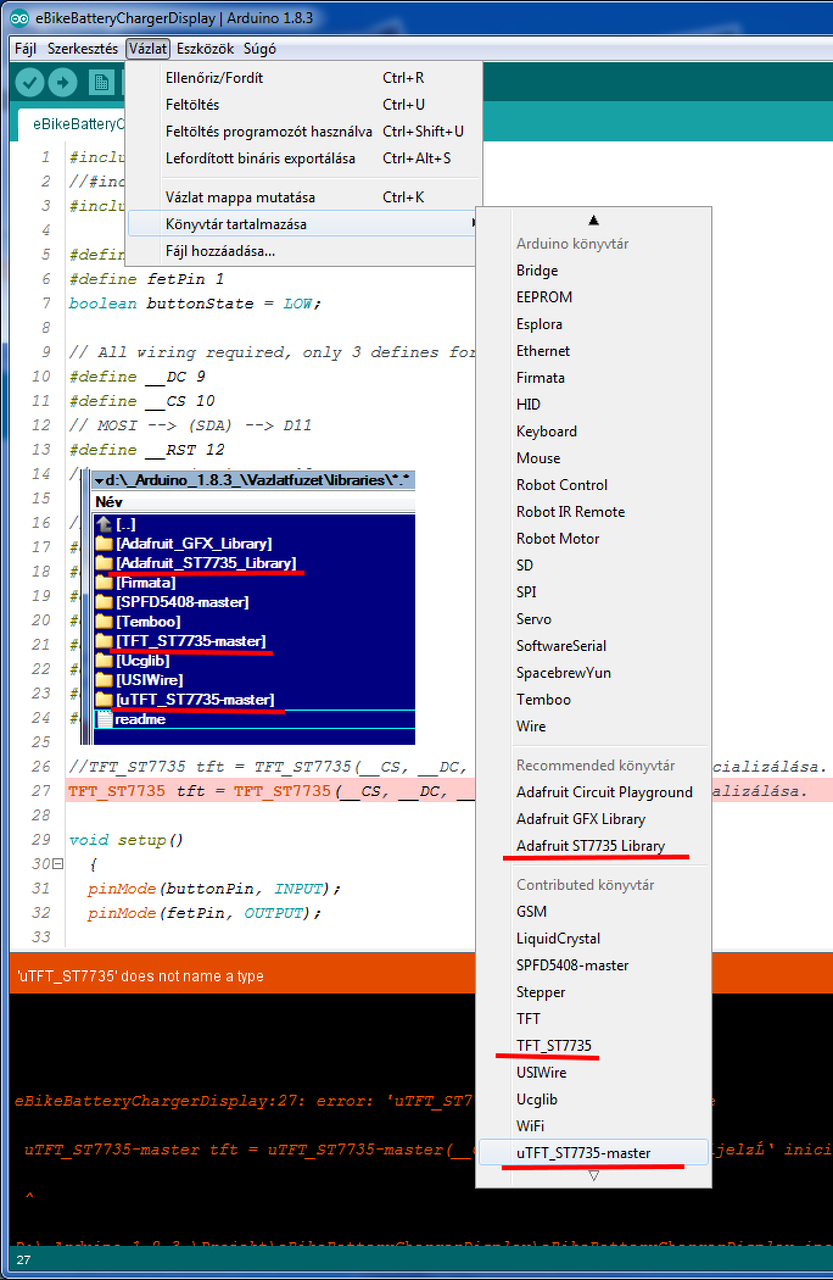
Task: Open the Fájl menu
Action: pos(25,48)
